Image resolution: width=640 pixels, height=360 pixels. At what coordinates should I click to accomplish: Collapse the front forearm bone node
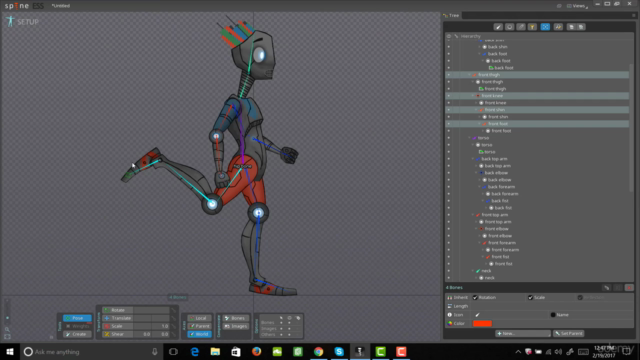(x=480, y=243)
